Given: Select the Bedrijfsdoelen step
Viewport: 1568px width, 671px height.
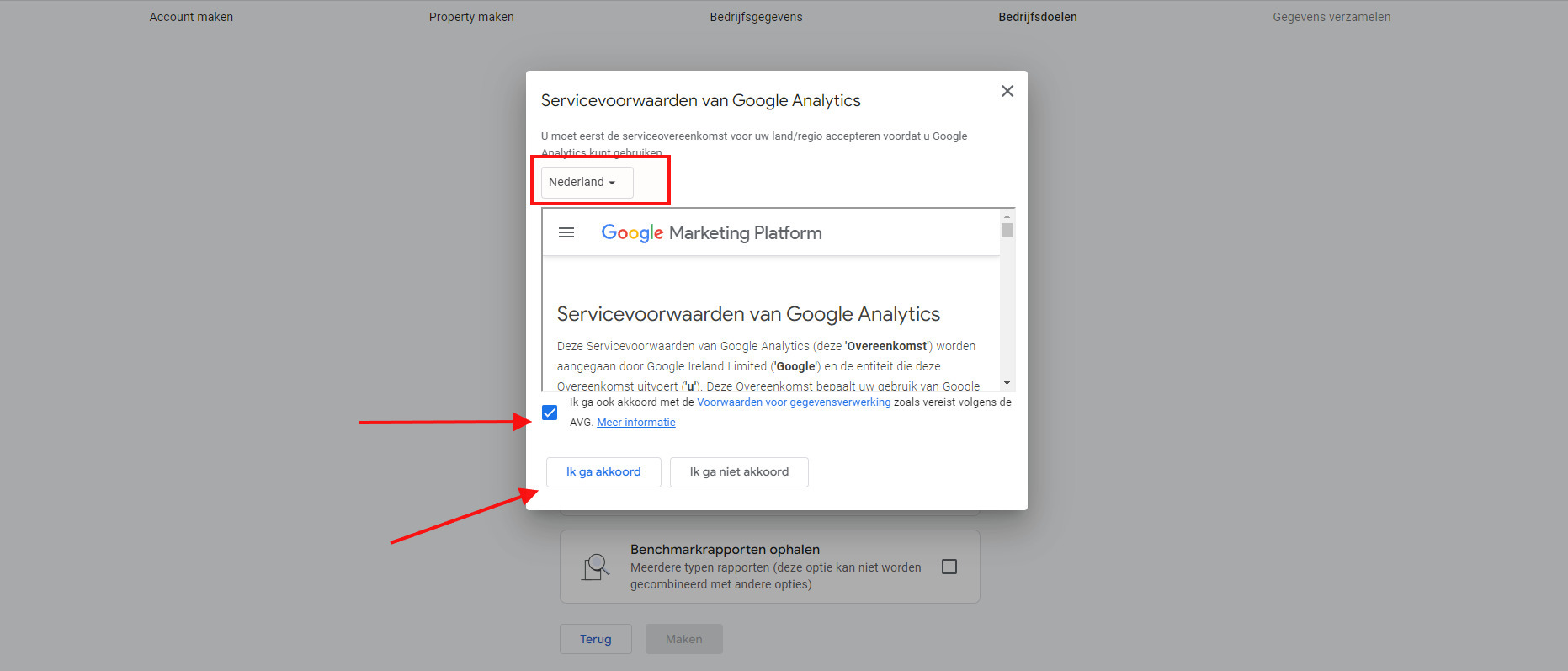Looking at the screenshot, I should tap(1038, 17).
